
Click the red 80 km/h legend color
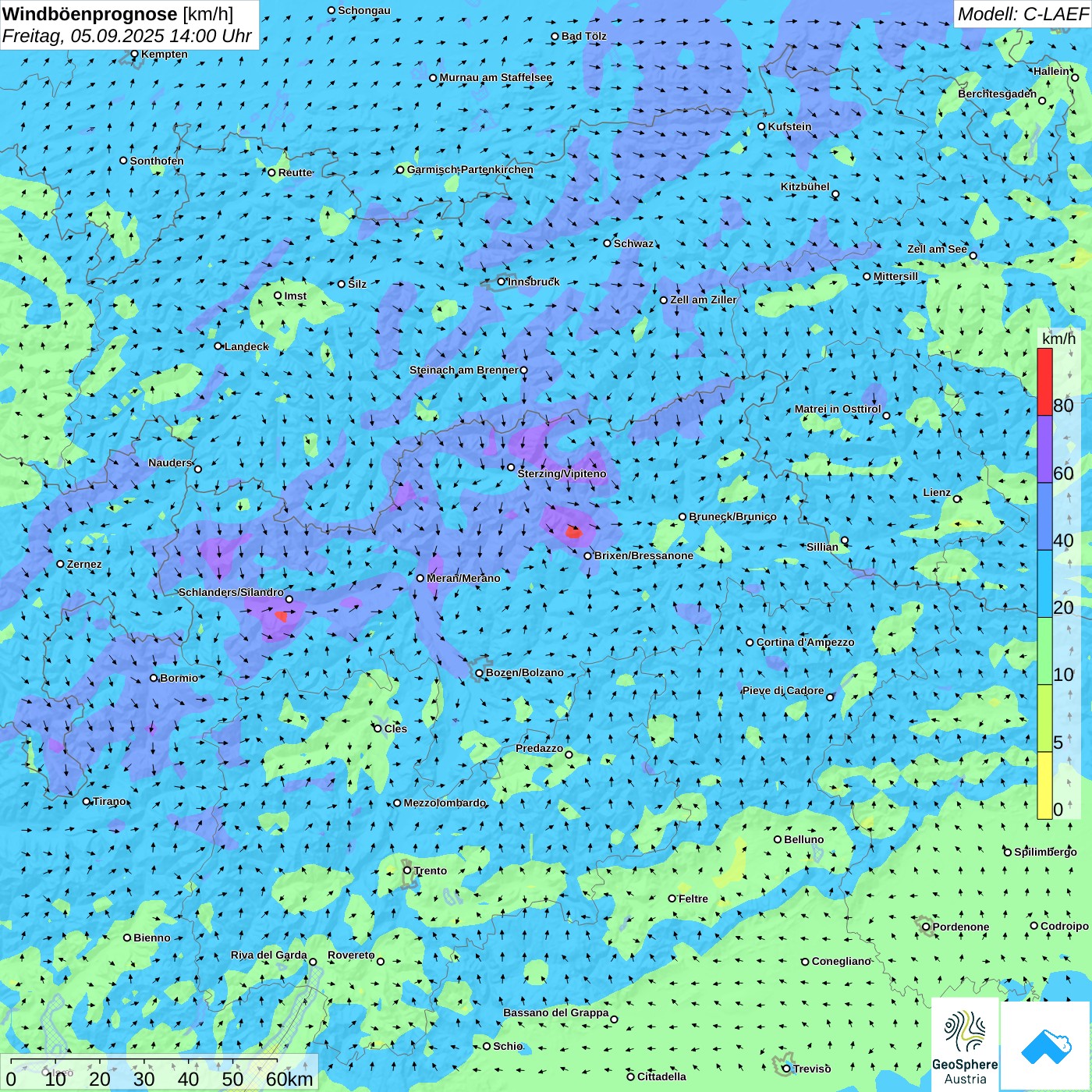pyautogui.click(x=1044, y=381)
